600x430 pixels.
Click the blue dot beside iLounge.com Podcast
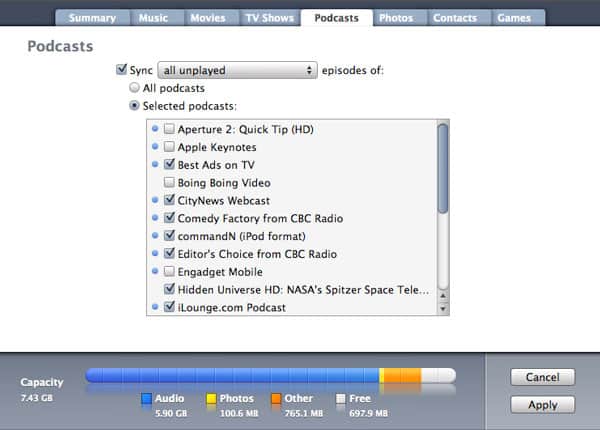[155, 307]
